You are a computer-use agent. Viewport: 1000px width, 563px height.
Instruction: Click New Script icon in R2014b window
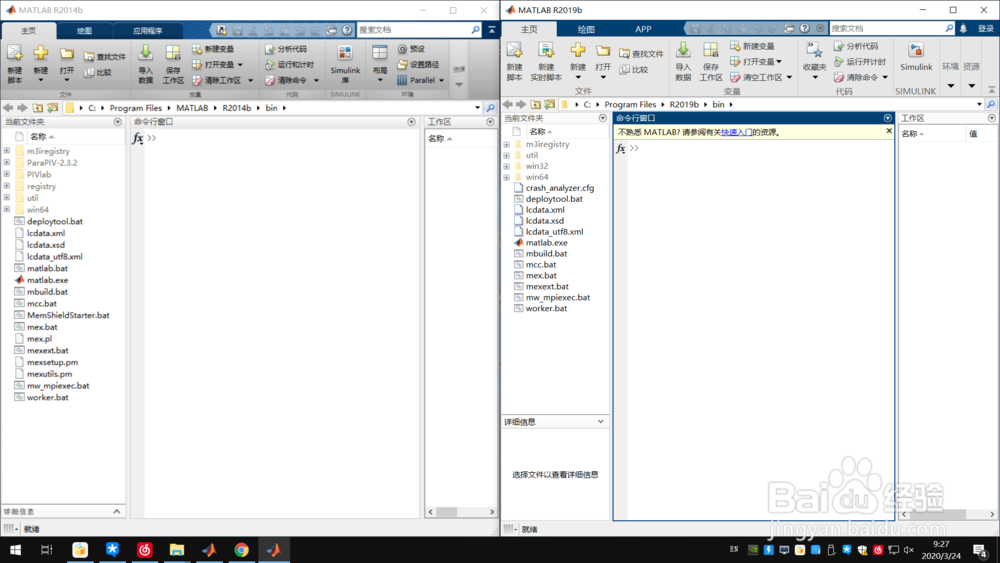pos(14,64)
